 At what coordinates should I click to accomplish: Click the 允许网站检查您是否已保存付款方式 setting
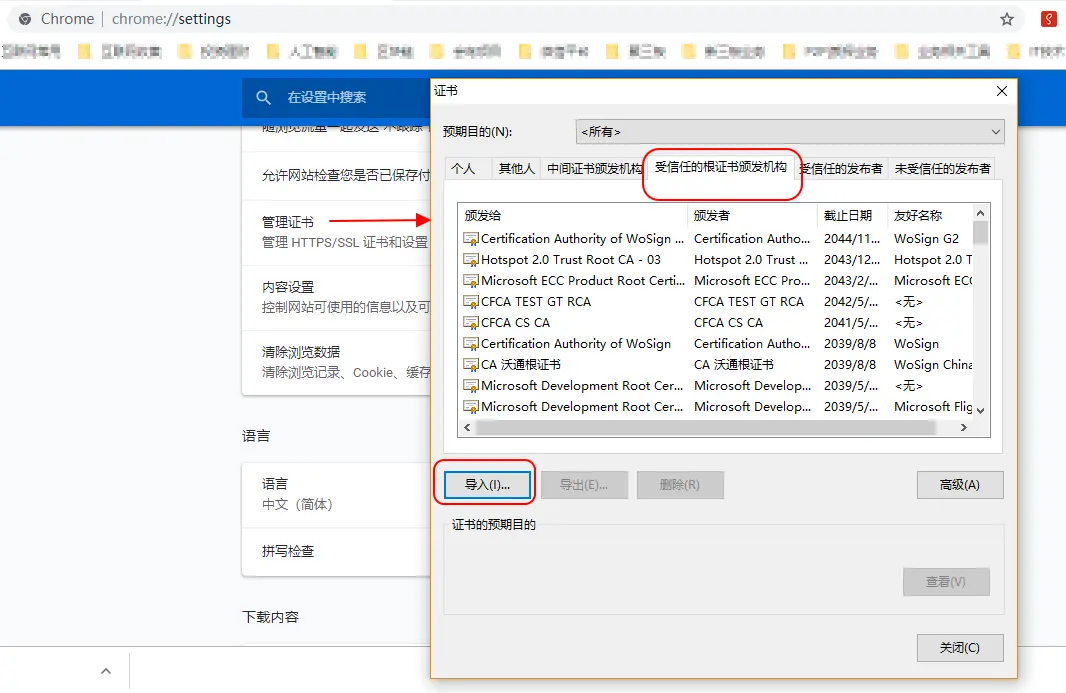pos(337,175)
